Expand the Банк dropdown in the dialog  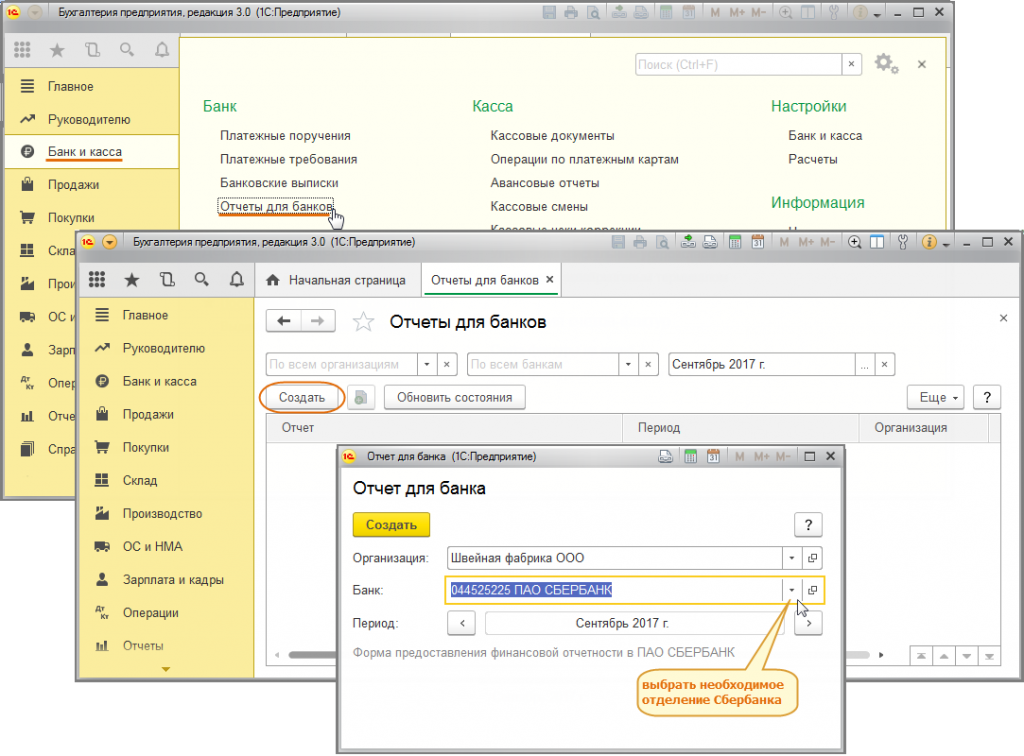tap(792, 590)
